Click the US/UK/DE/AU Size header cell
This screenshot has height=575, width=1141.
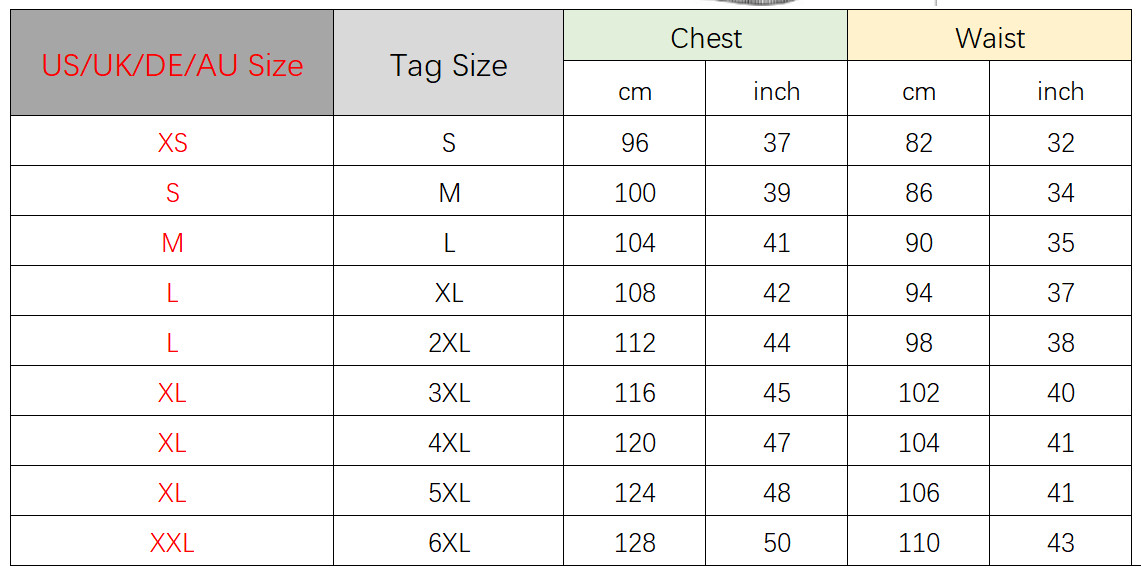[172, 63]
